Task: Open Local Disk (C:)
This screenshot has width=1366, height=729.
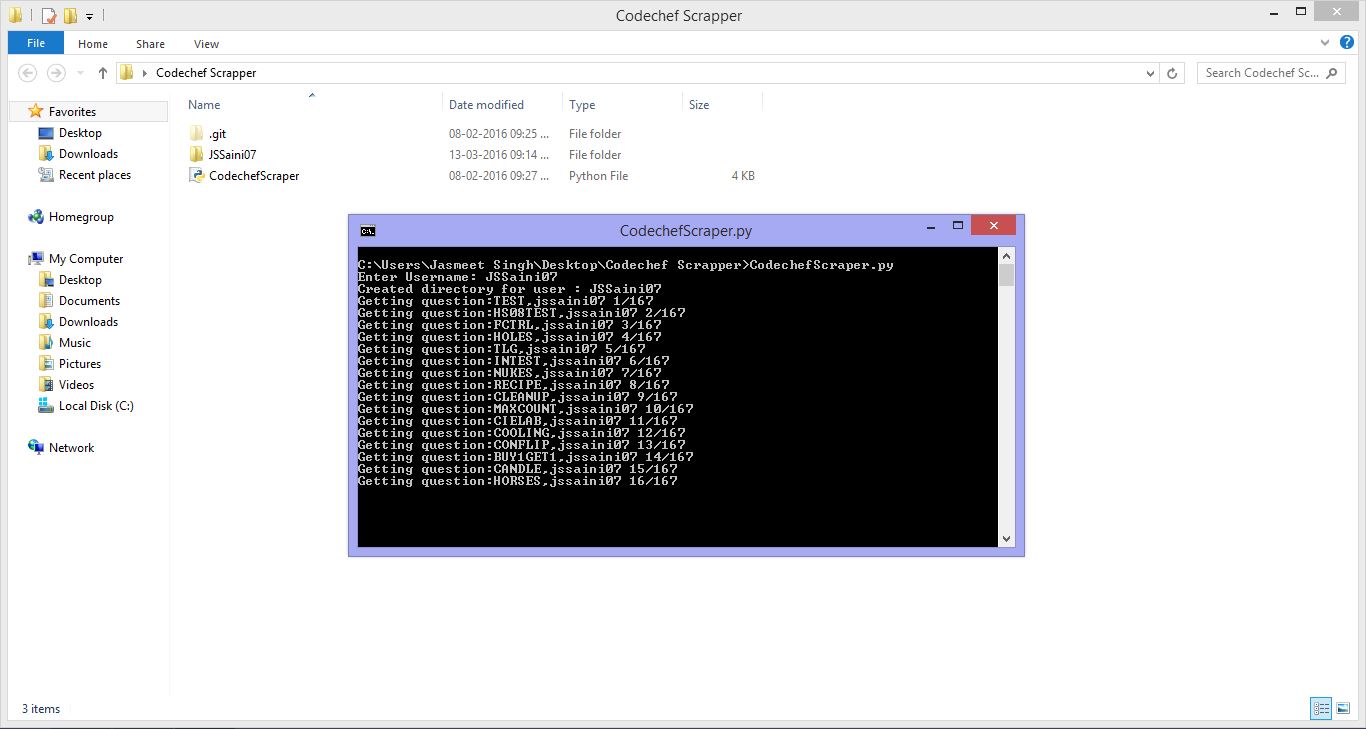Action: (96, 406)
